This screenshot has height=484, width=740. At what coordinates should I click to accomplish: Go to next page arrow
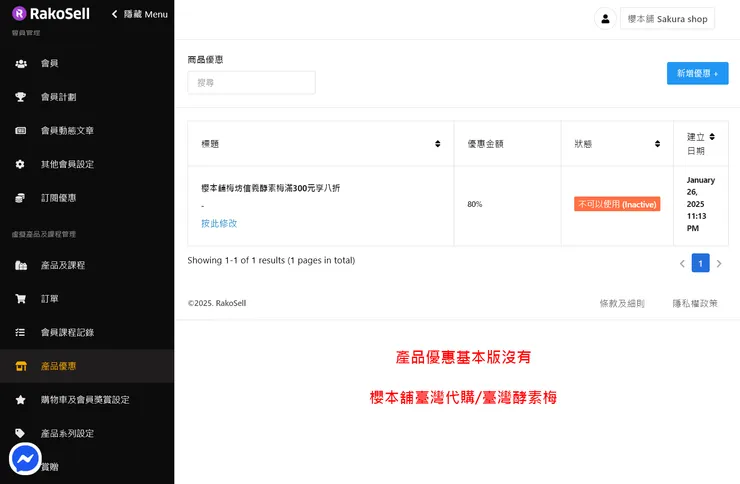(x=719, y=263)
